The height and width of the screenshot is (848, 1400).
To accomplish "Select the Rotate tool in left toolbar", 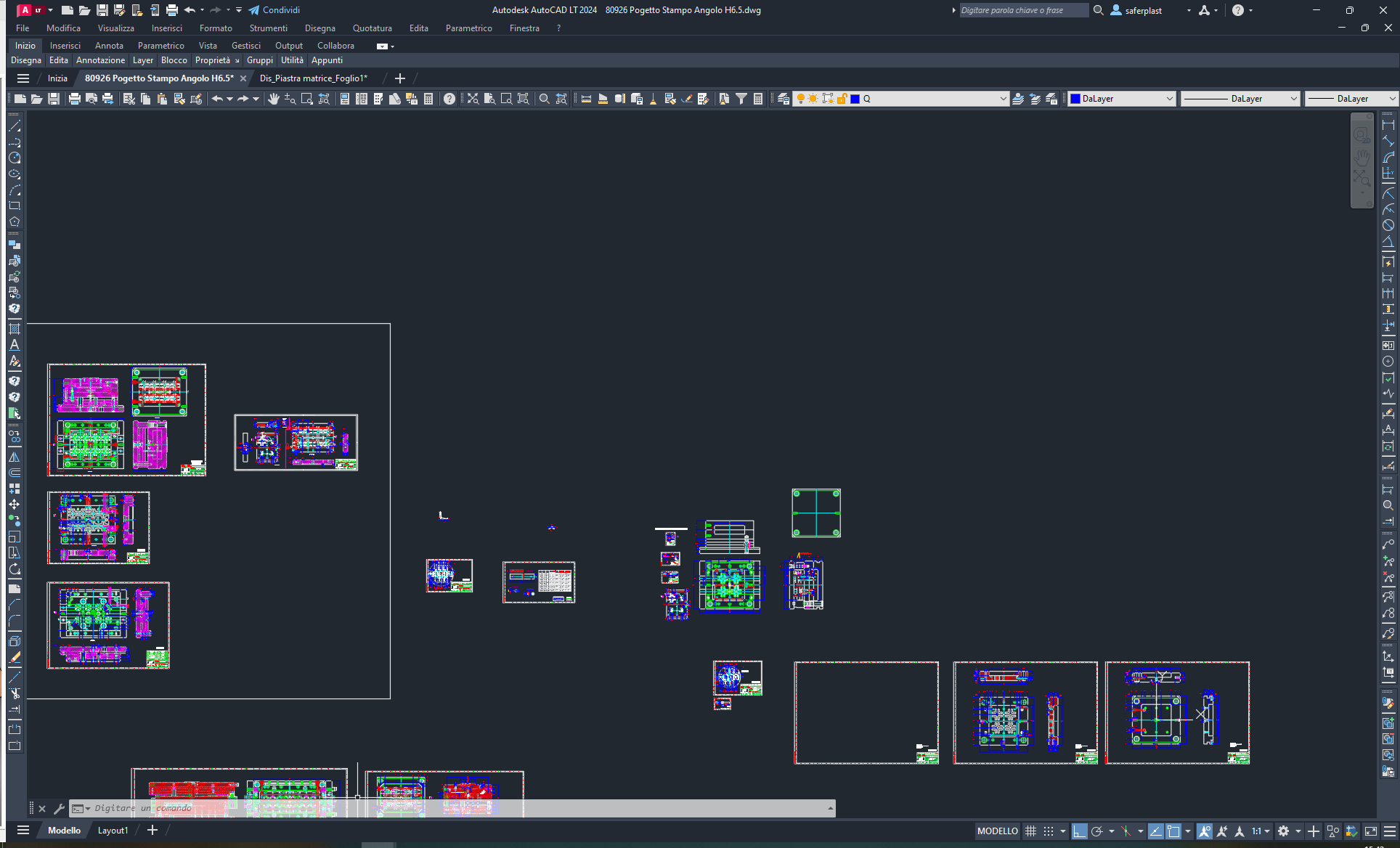I will tap(15, 569).
